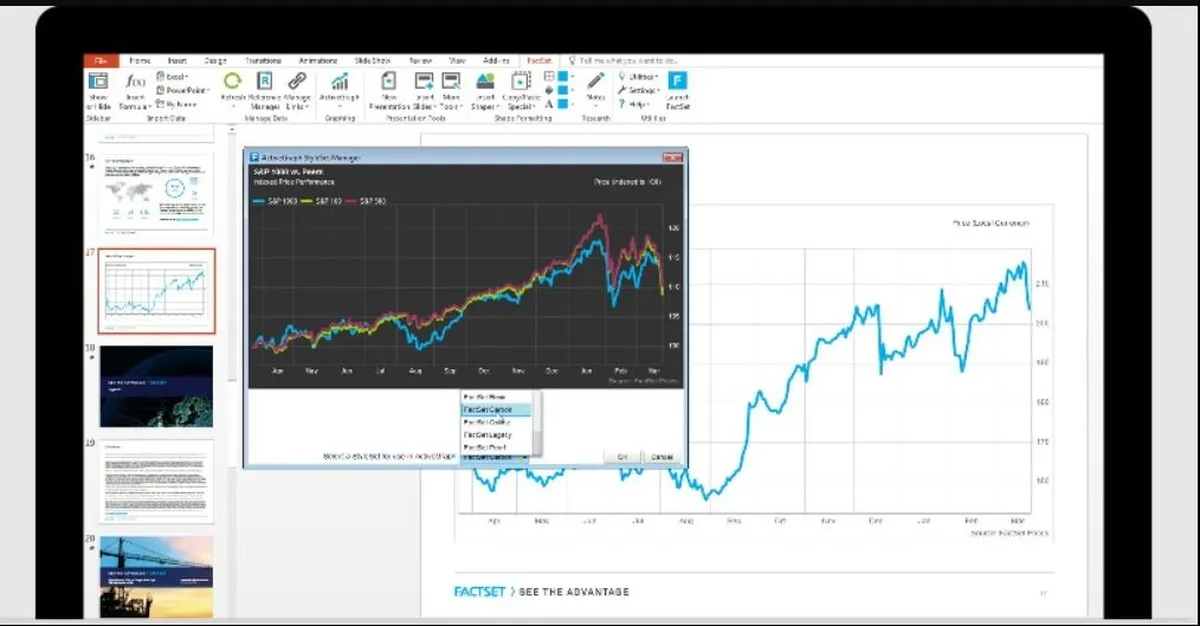Screen dimensions: 1200x626
Task: Switch to the Insert ribbon tab
Action: (x=177, y=60)
